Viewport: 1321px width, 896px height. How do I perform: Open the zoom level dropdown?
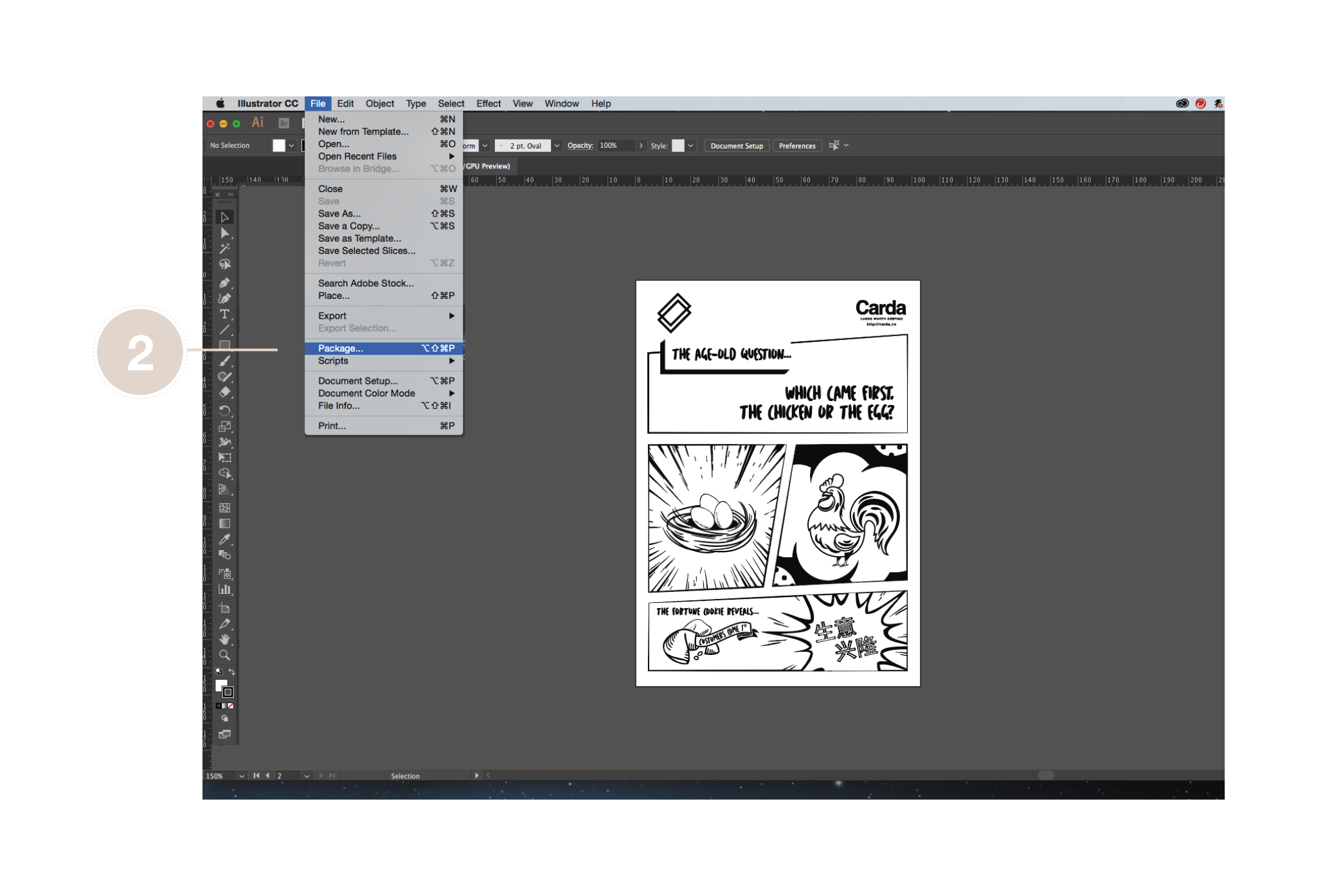tap(242, 776)
